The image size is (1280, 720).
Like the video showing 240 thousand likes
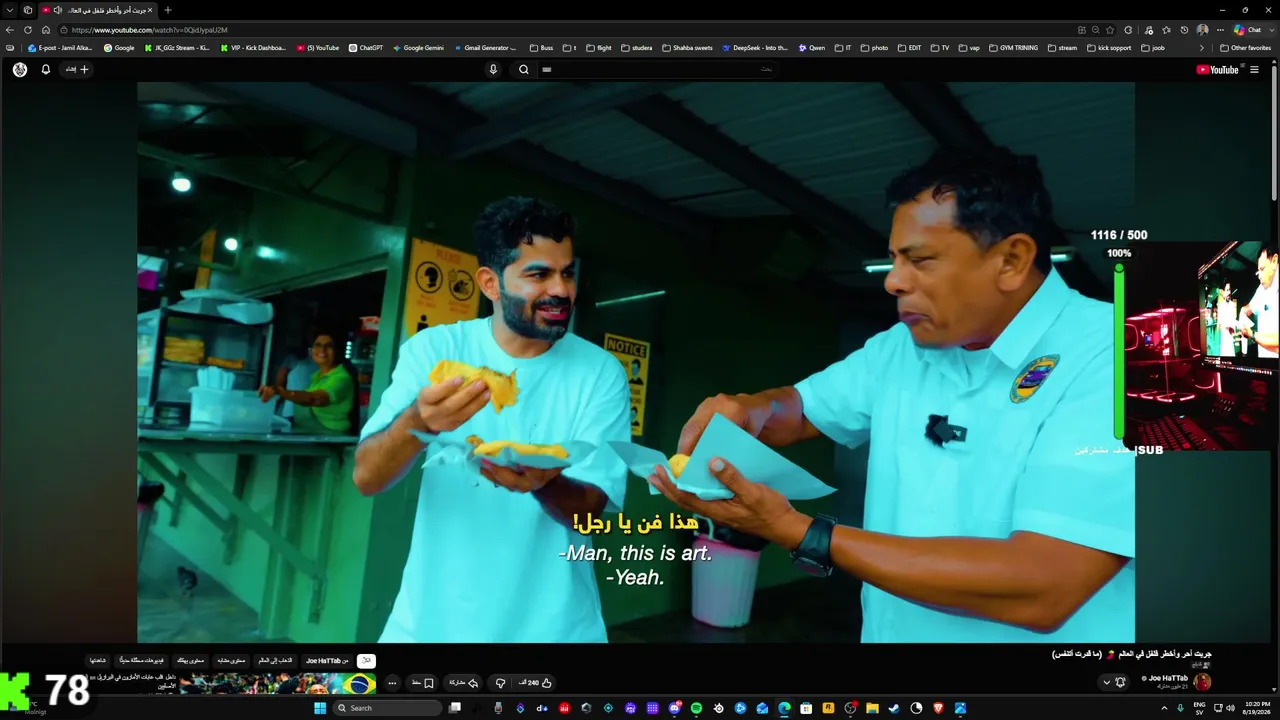pyautogui.click(x=535, y=683)
